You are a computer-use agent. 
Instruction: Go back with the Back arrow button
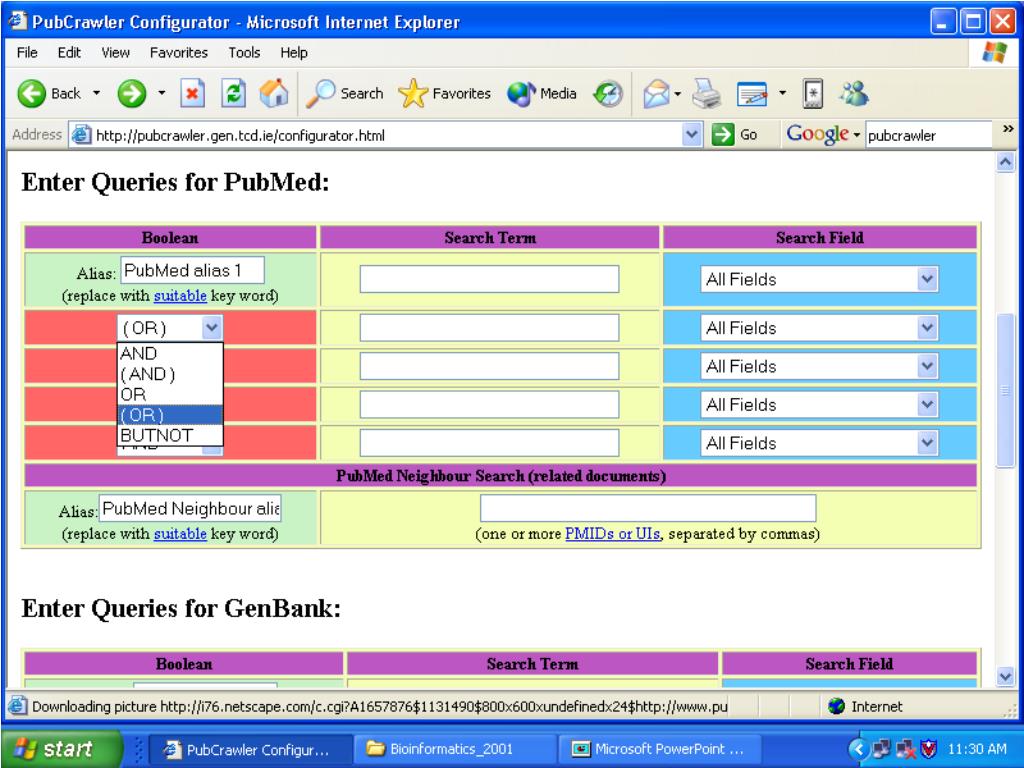(49, 94)
